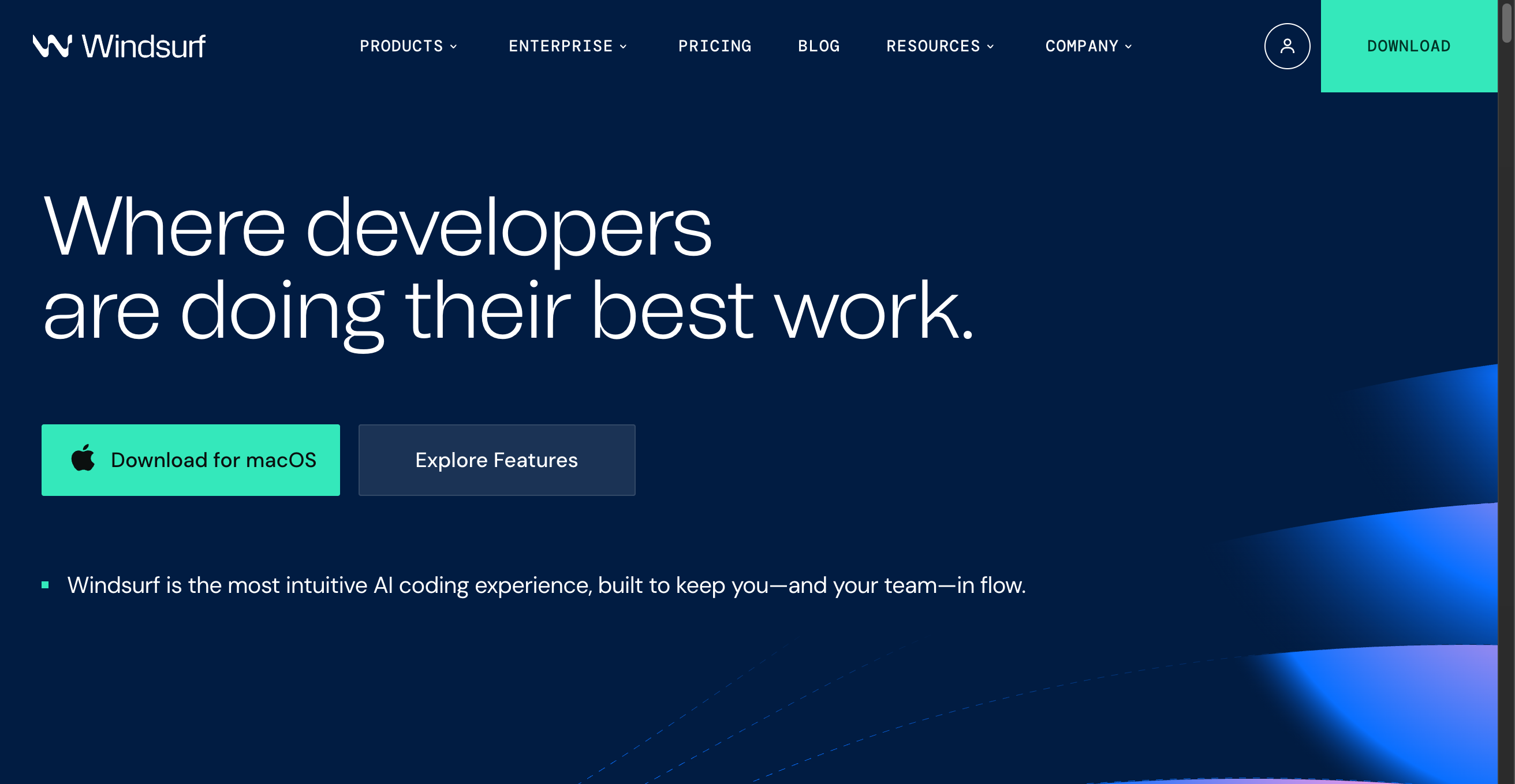
Task: Click the 'Where developers' headline text
Action: click(377, 227)
